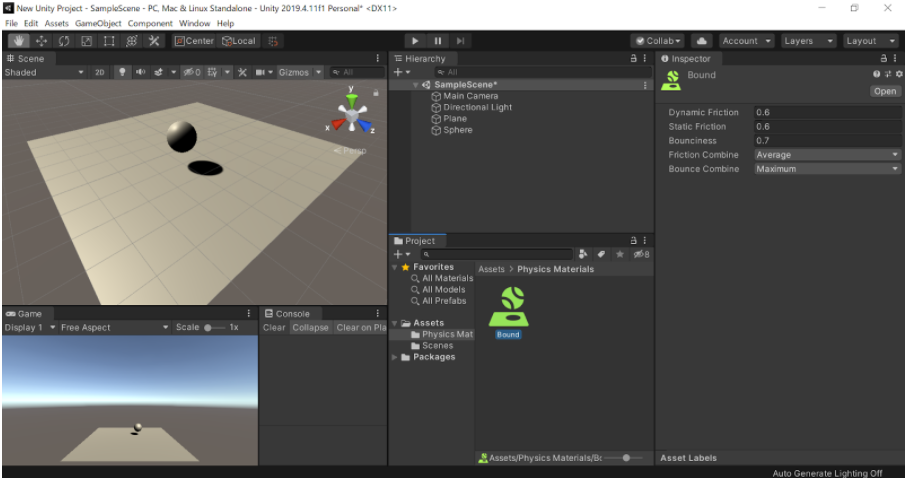Open Inspector help icon for Bound
Image resolution: width=909 pixels, height=482 pixels.
click(877, 74)
